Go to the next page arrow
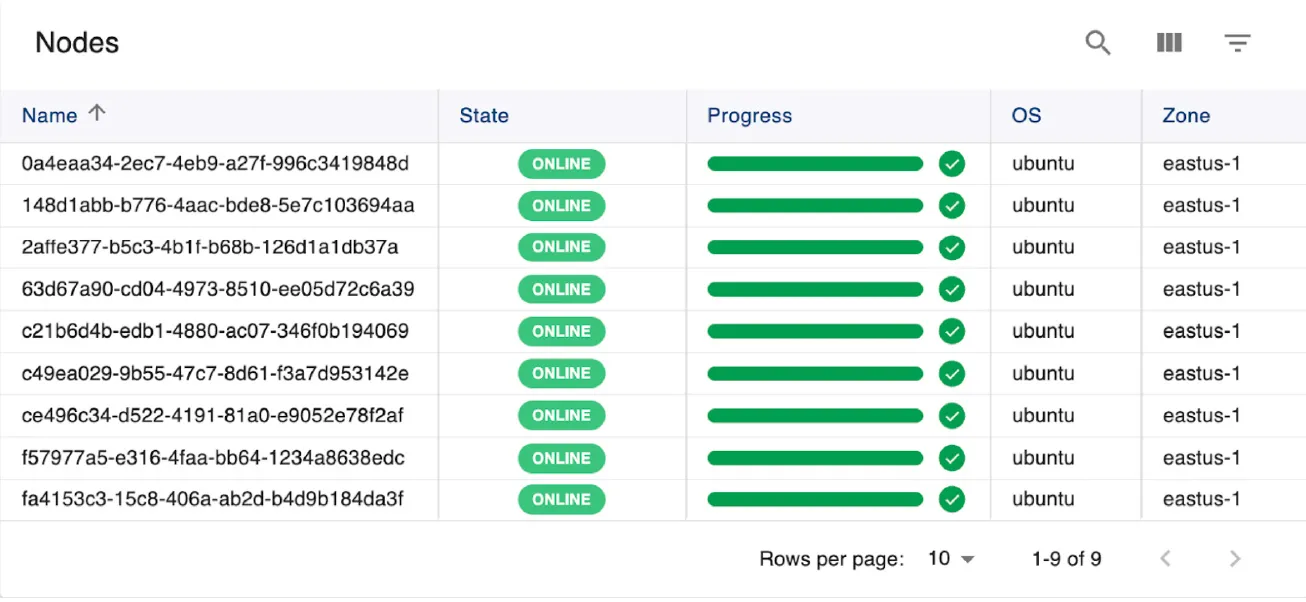Screen dimensions: 1306x602 [1235, 559]
